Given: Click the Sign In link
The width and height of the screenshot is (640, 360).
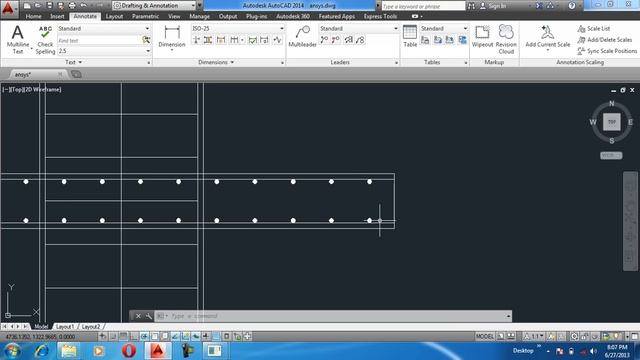Looking at the screenshot, I should coord(493,6).
